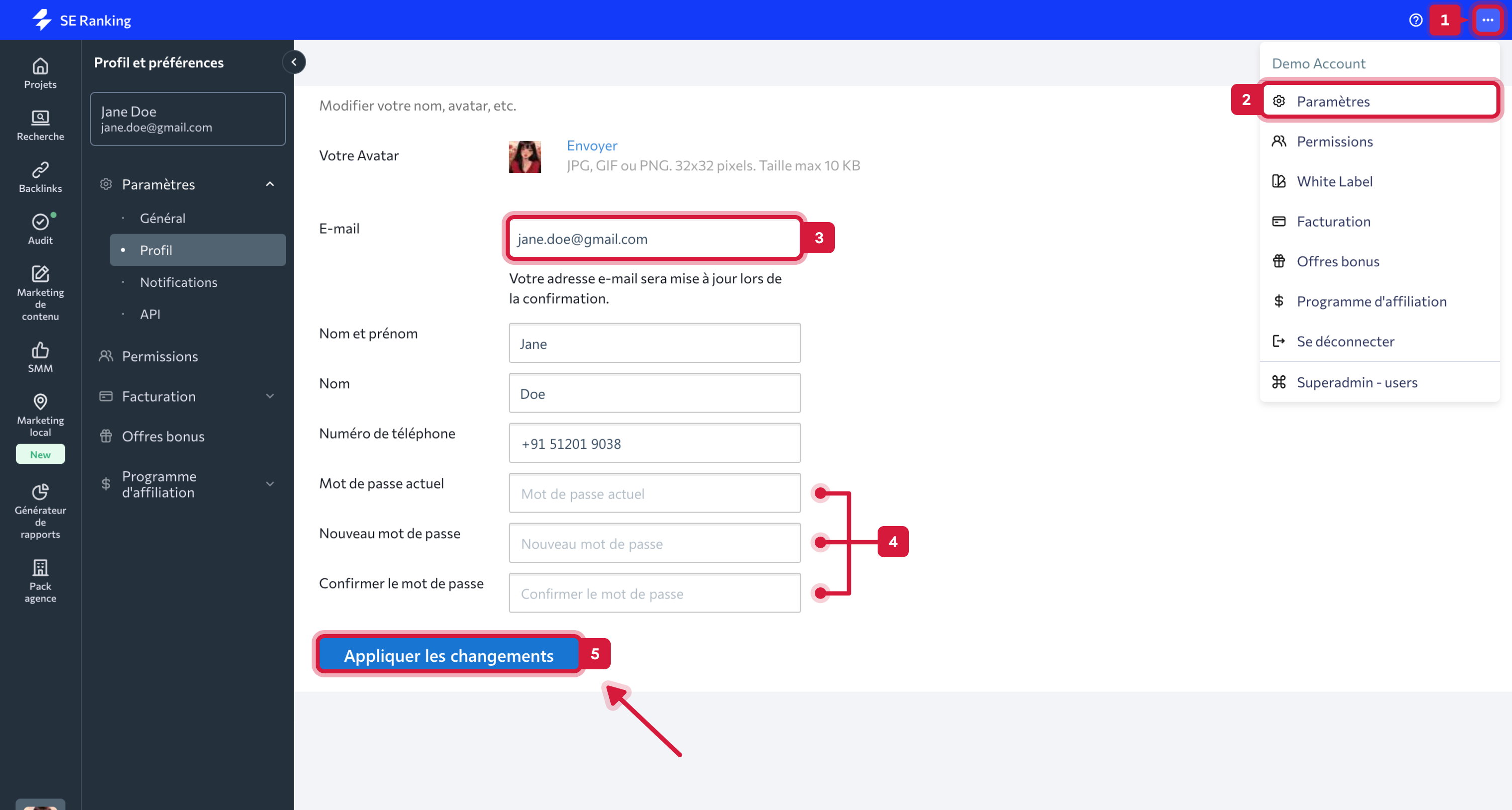Screen dimensions: 1512x810
Task: Click the Jane Doe account card
Action: point(188,119)
